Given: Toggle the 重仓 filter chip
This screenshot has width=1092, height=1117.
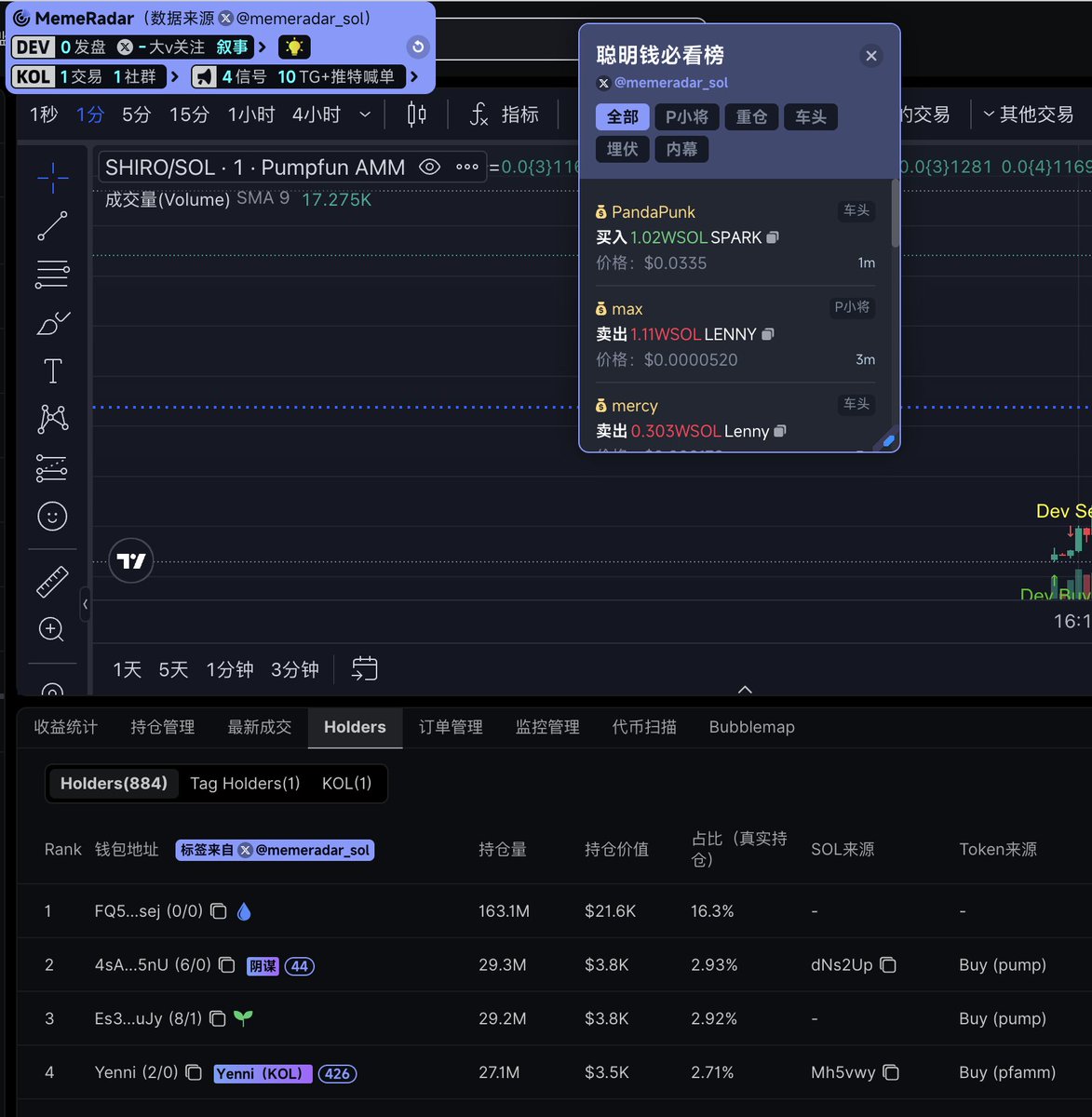Looking at the screenshot, I should click(751, 117).
